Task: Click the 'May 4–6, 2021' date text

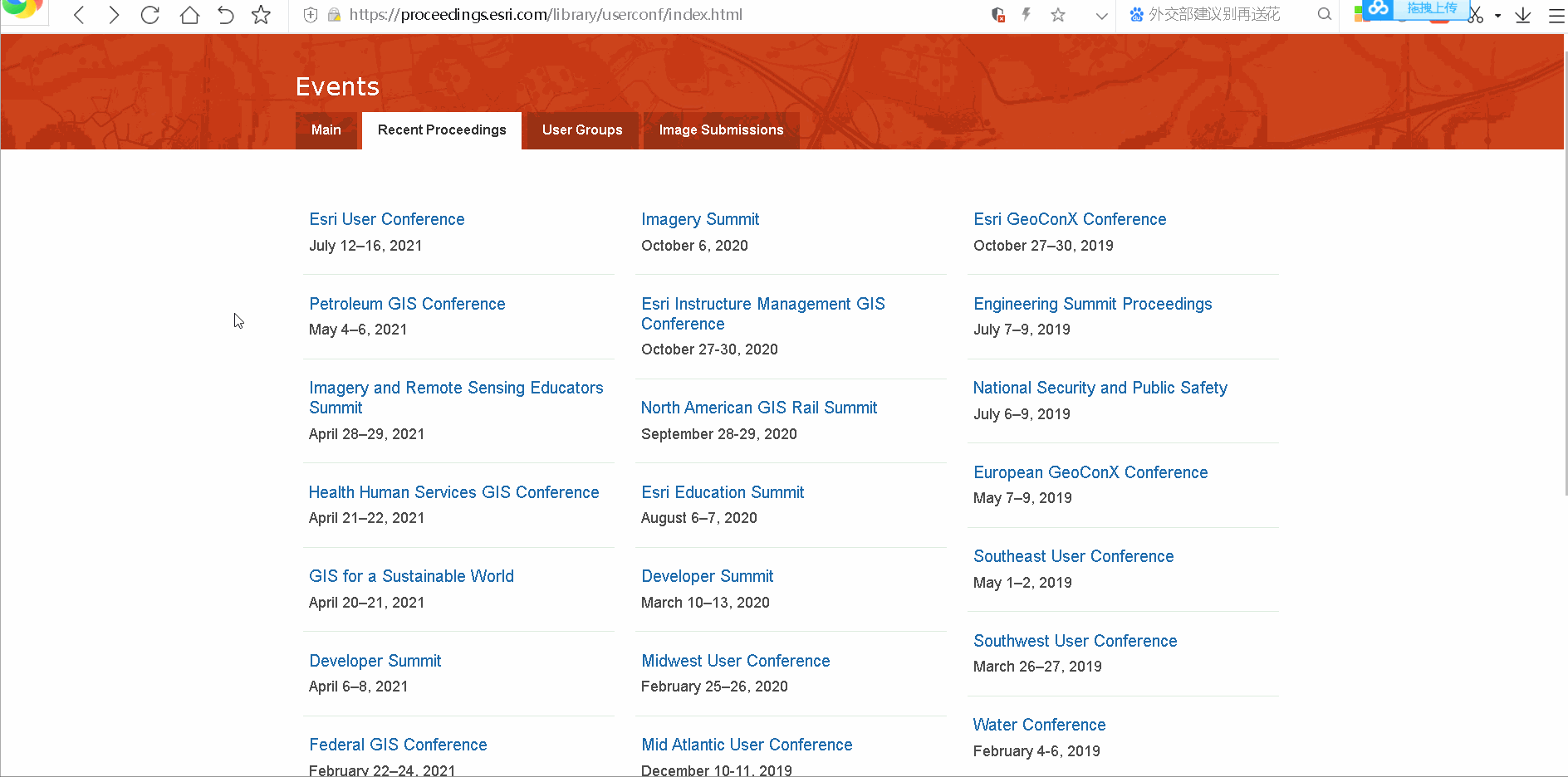Action: click(358, 330)
